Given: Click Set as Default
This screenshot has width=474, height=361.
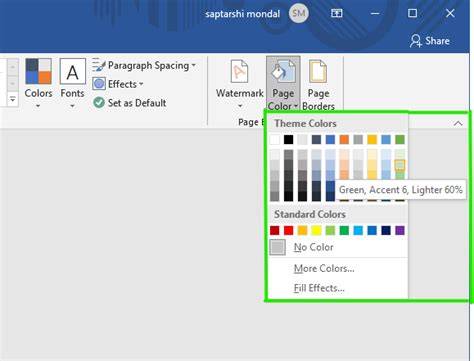Looking at the screenshot, I should pyautogui.click(x=129, y=103).
